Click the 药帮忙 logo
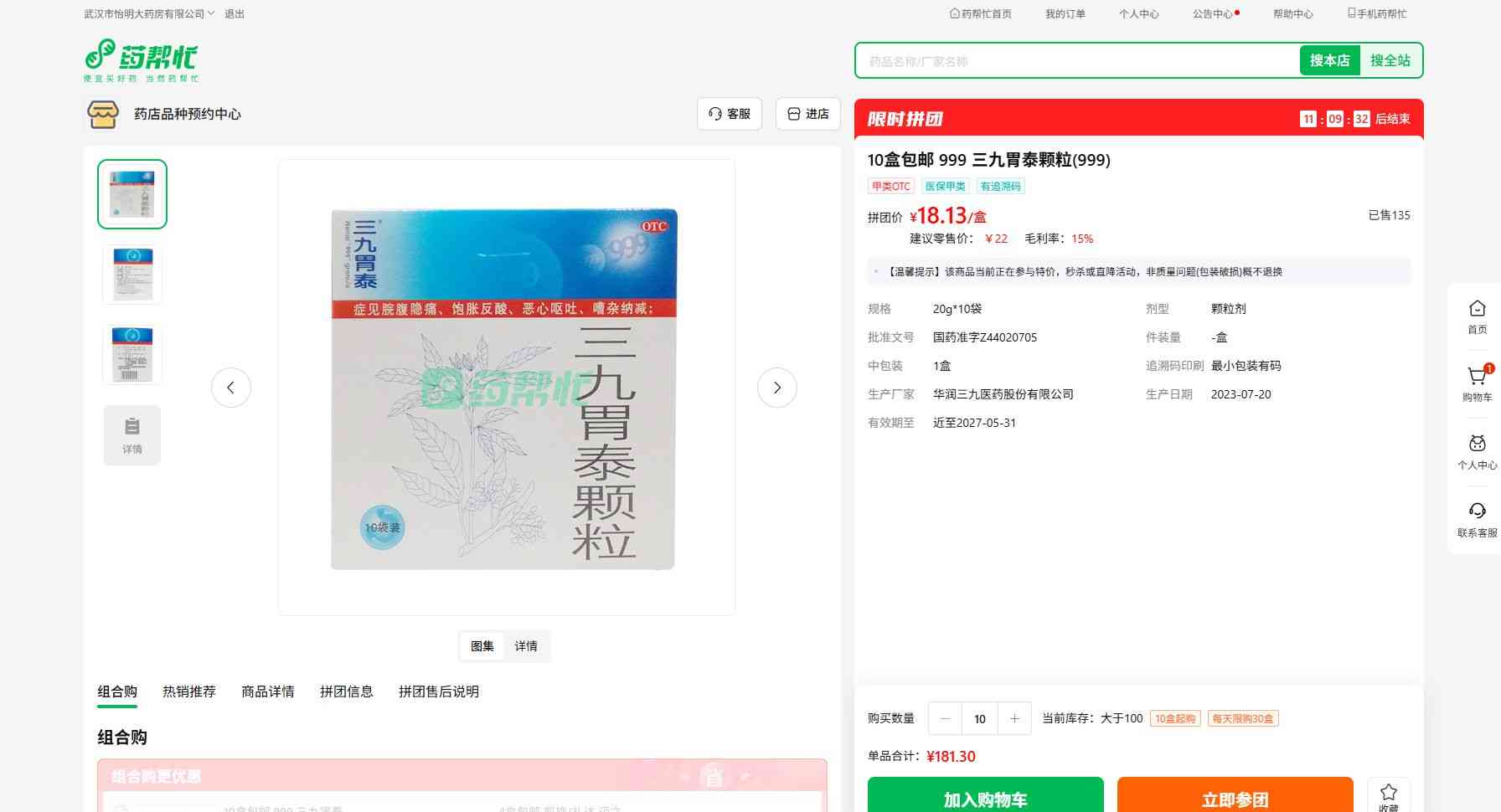Image resolution: width=1501 pixels, height=812 pixels. pos(141,60)
